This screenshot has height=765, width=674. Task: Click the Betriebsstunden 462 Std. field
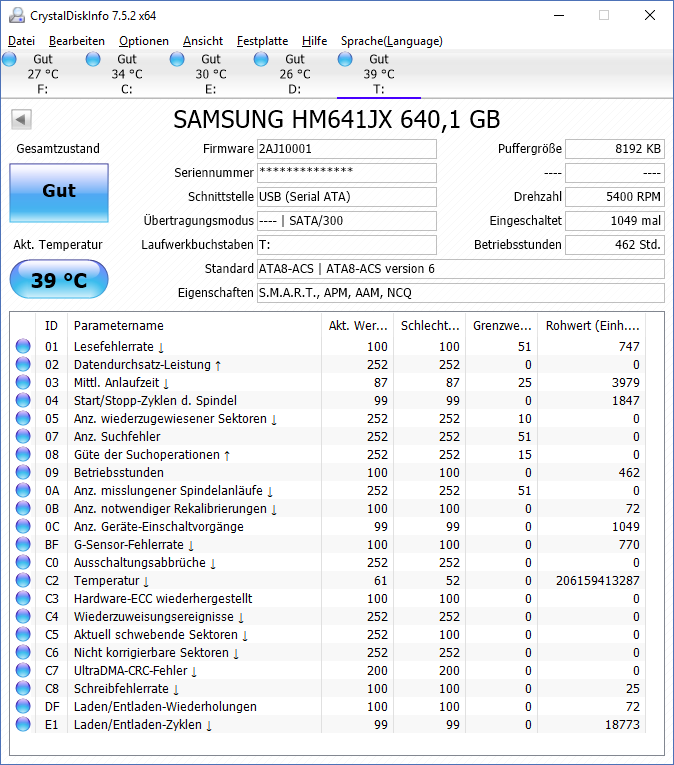point(615,244)
